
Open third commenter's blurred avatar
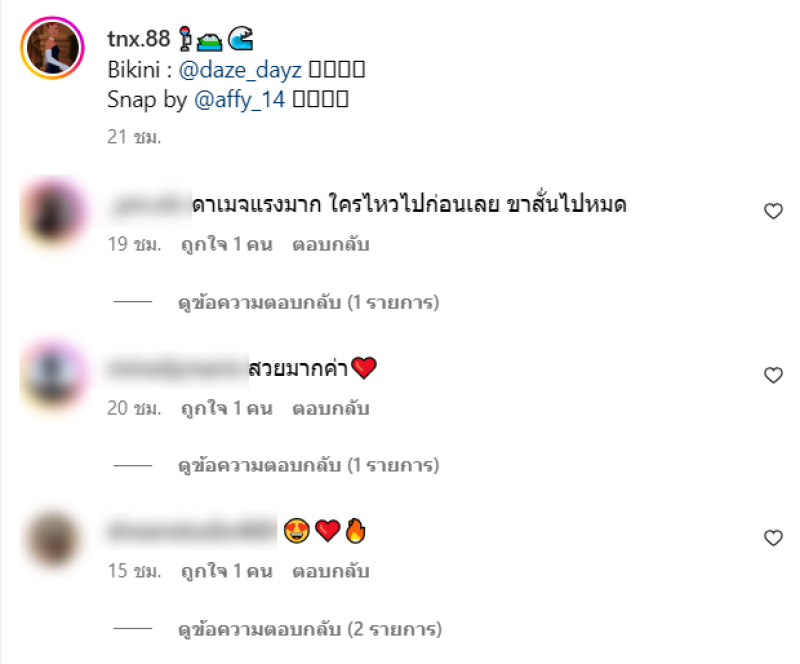point(53,538)
